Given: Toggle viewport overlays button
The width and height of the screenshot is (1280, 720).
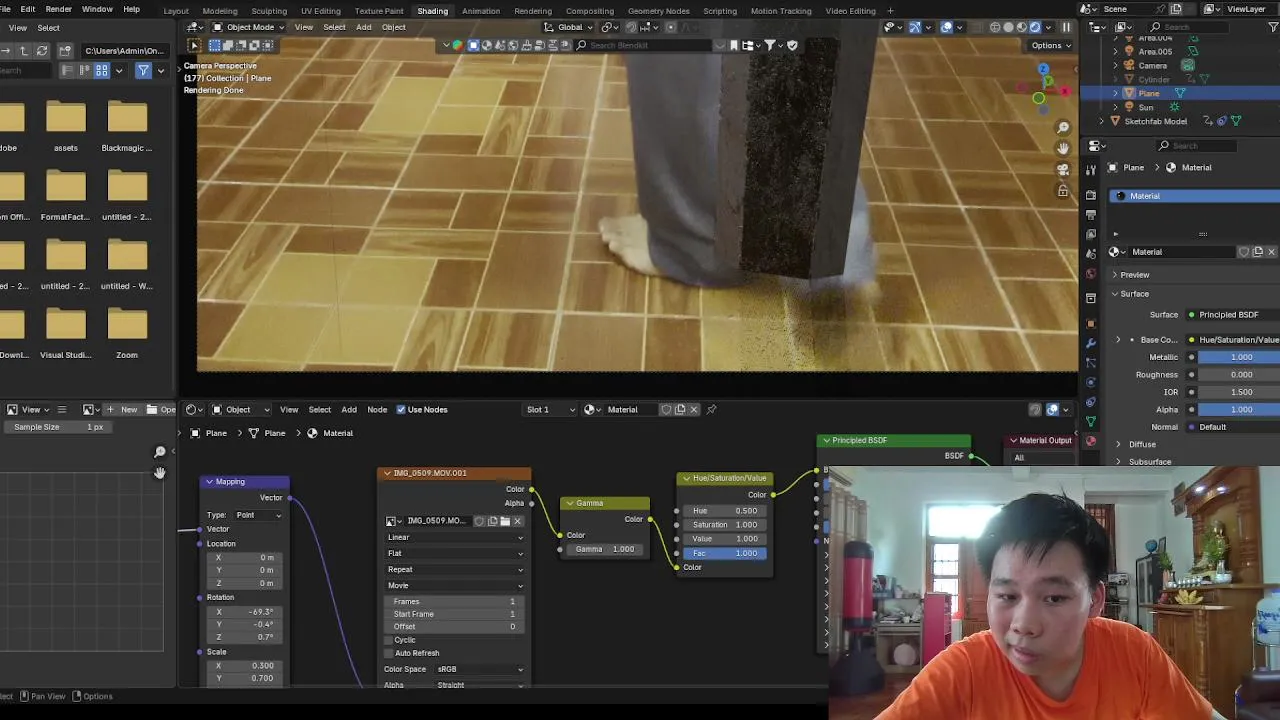Looking at the screenshot, I should click(x=946, y=27).
